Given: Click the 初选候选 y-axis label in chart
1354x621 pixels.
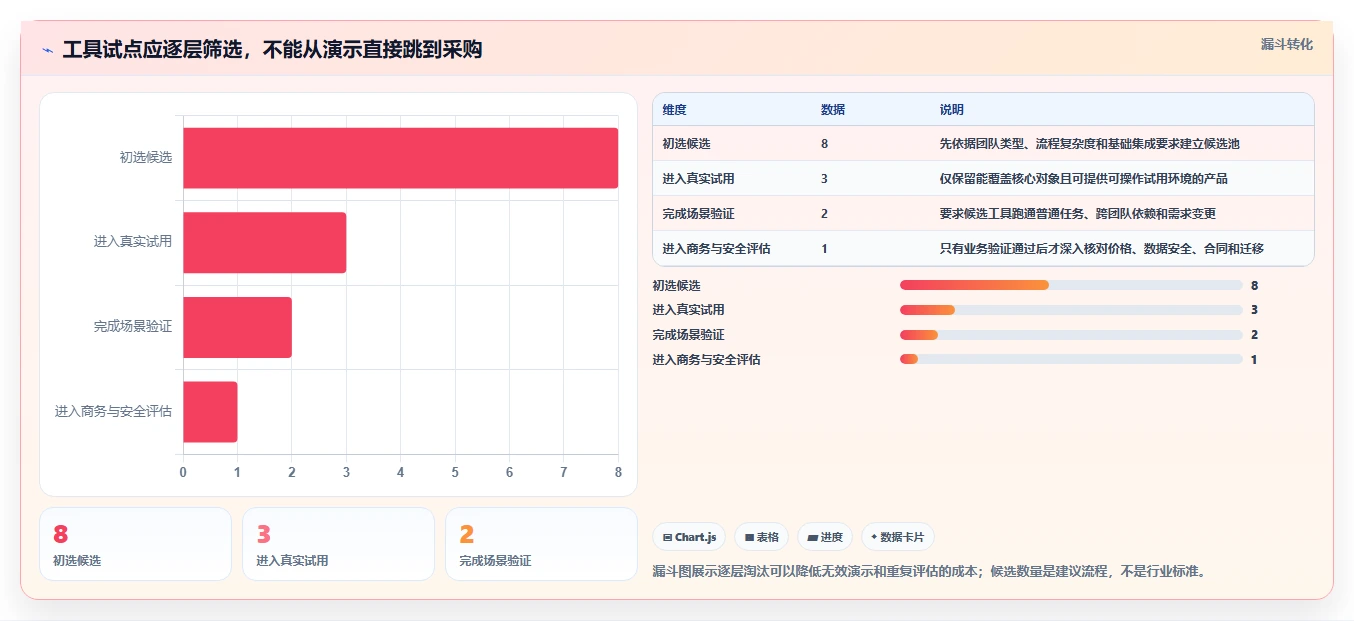Looking at the screenshot, I should pos(146,158).
